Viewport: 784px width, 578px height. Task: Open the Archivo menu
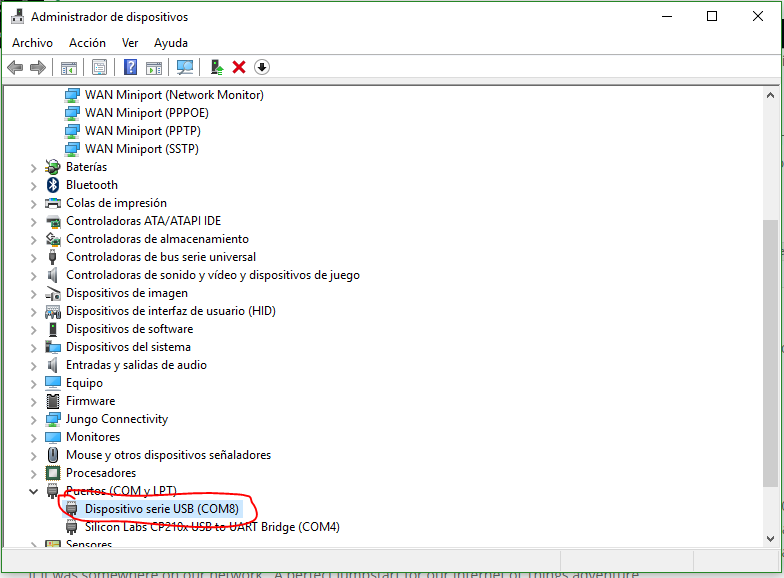click(x=32, y=43)
